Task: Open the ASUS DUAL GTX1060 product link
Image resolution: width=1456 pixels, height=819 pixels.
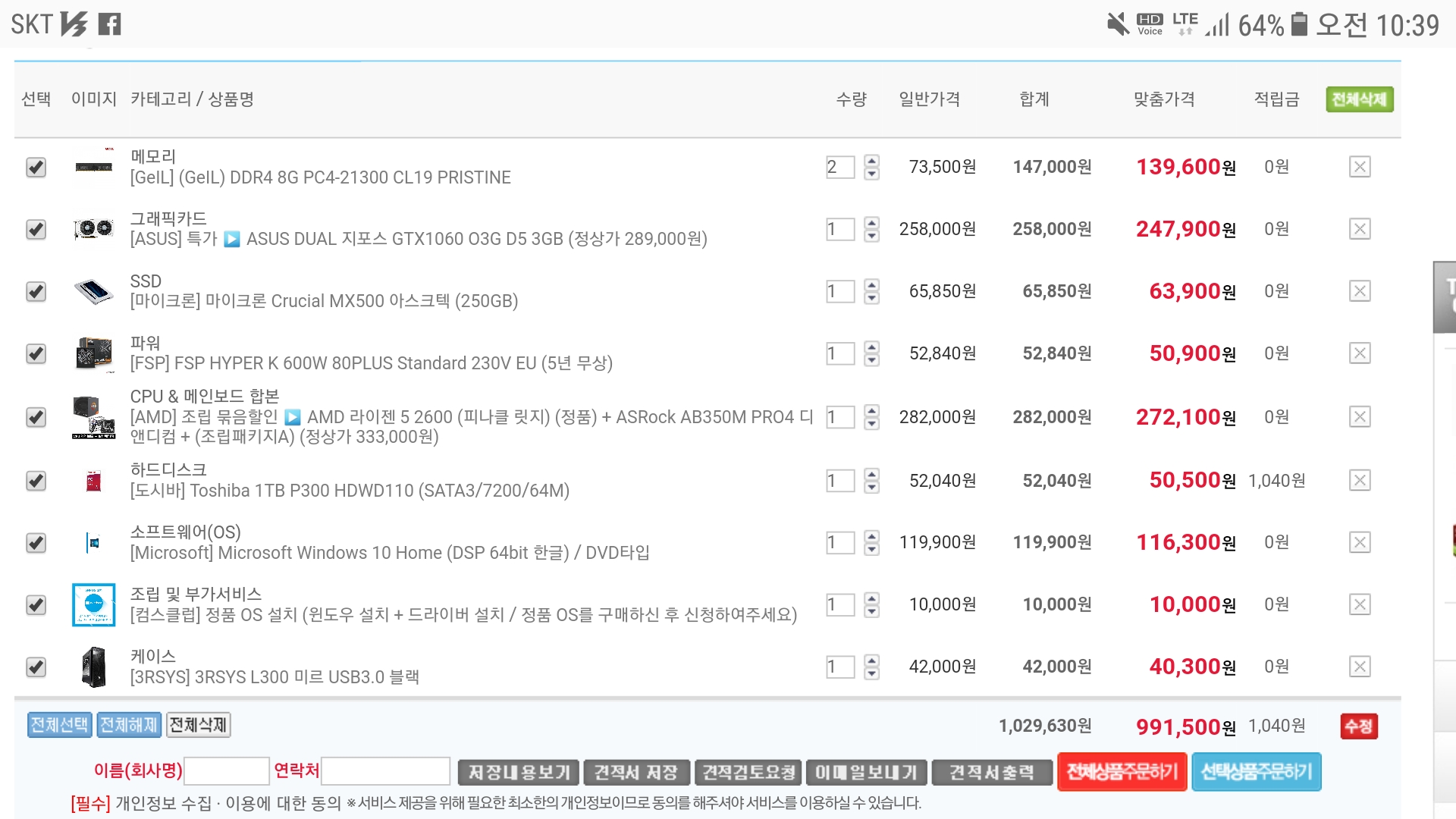Action: coord(419,239)
